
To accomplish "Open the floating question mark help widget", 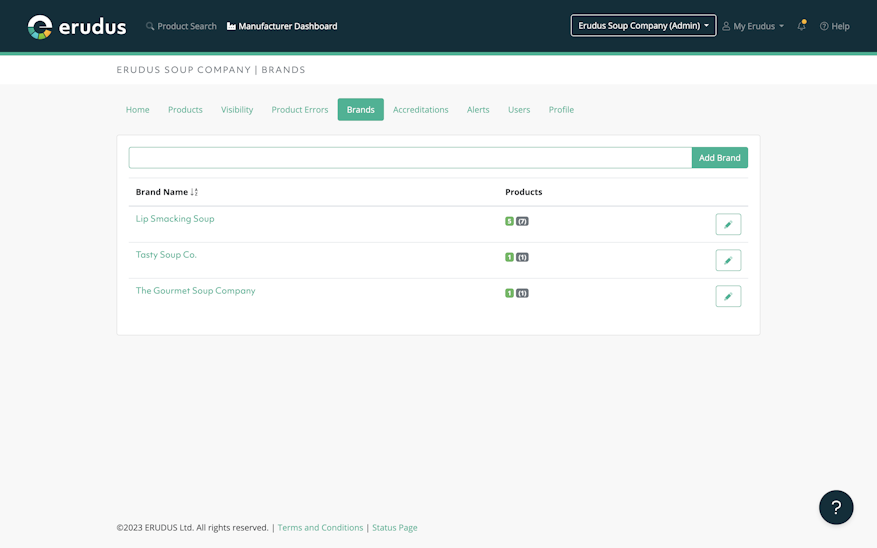I will click(836, 507).
